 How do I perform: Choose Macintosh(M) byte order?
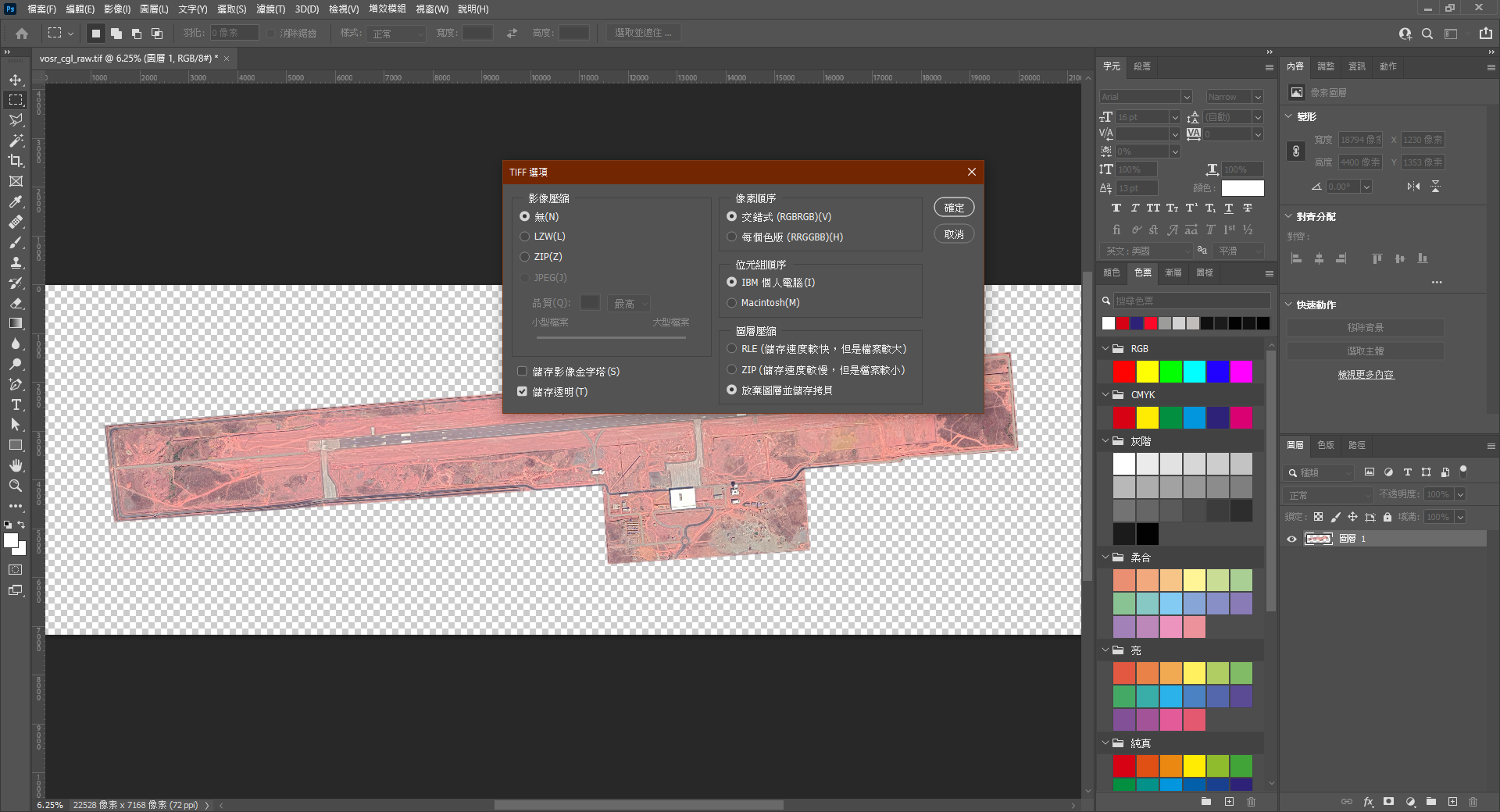tap(732, 303)
